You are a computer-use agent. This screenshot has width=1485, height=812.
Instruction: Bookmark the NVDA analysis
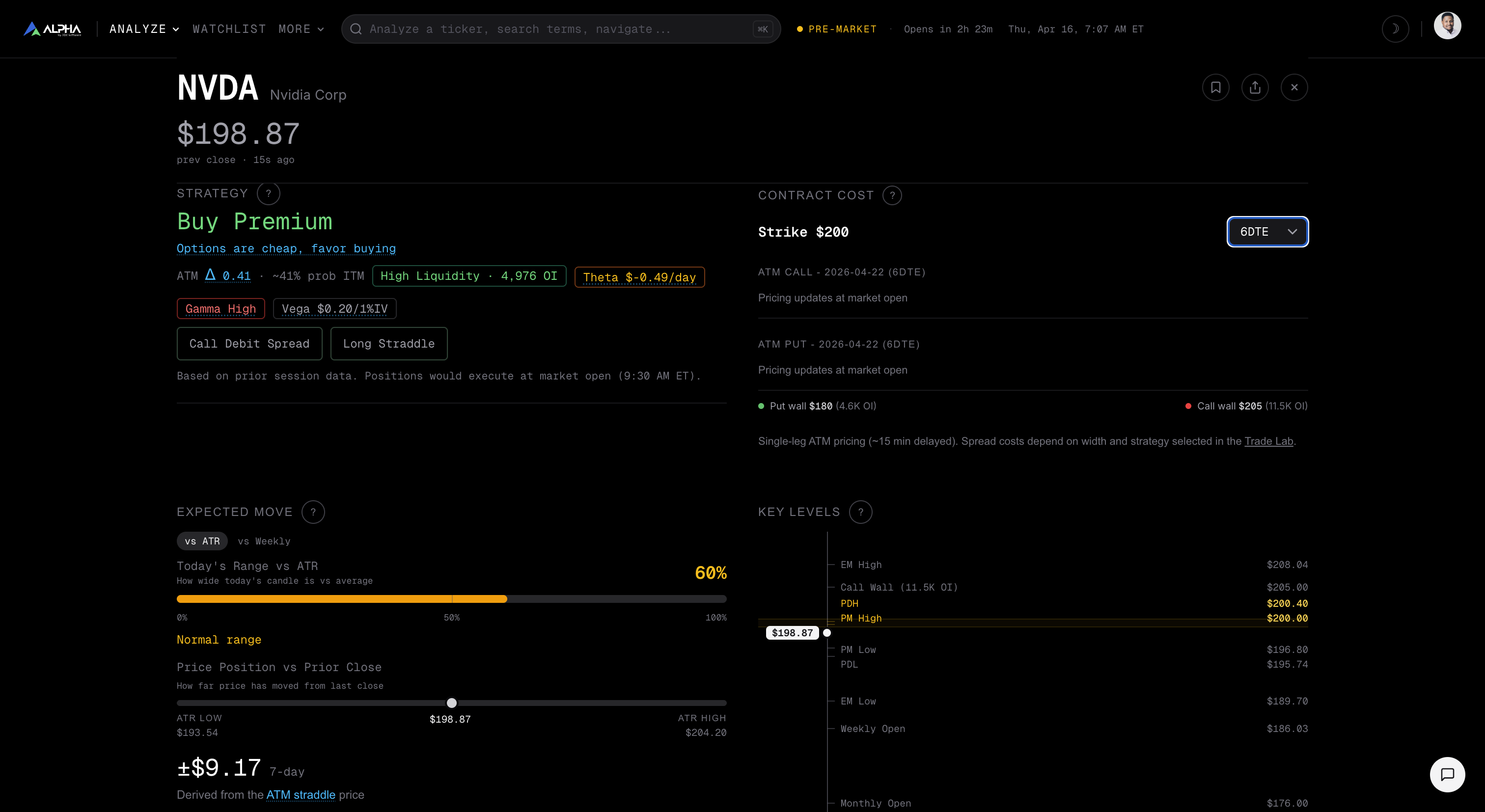coord(1216,87)
